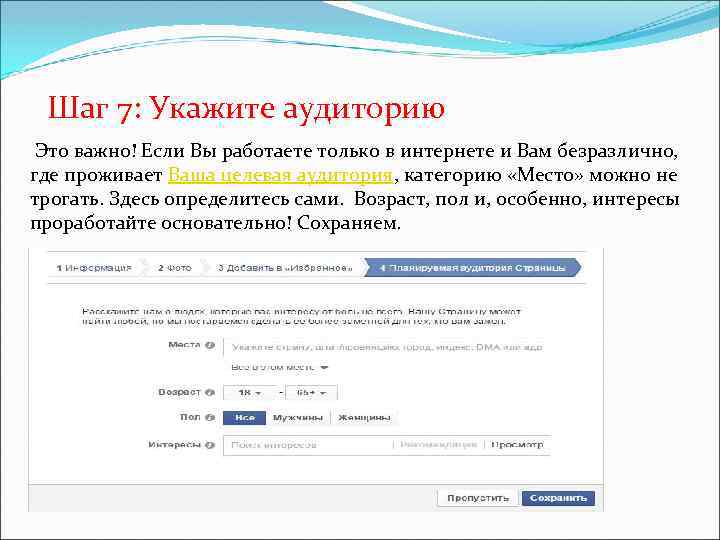
Task: Open the maximum age 65+ dropdown
Action: 311,393
